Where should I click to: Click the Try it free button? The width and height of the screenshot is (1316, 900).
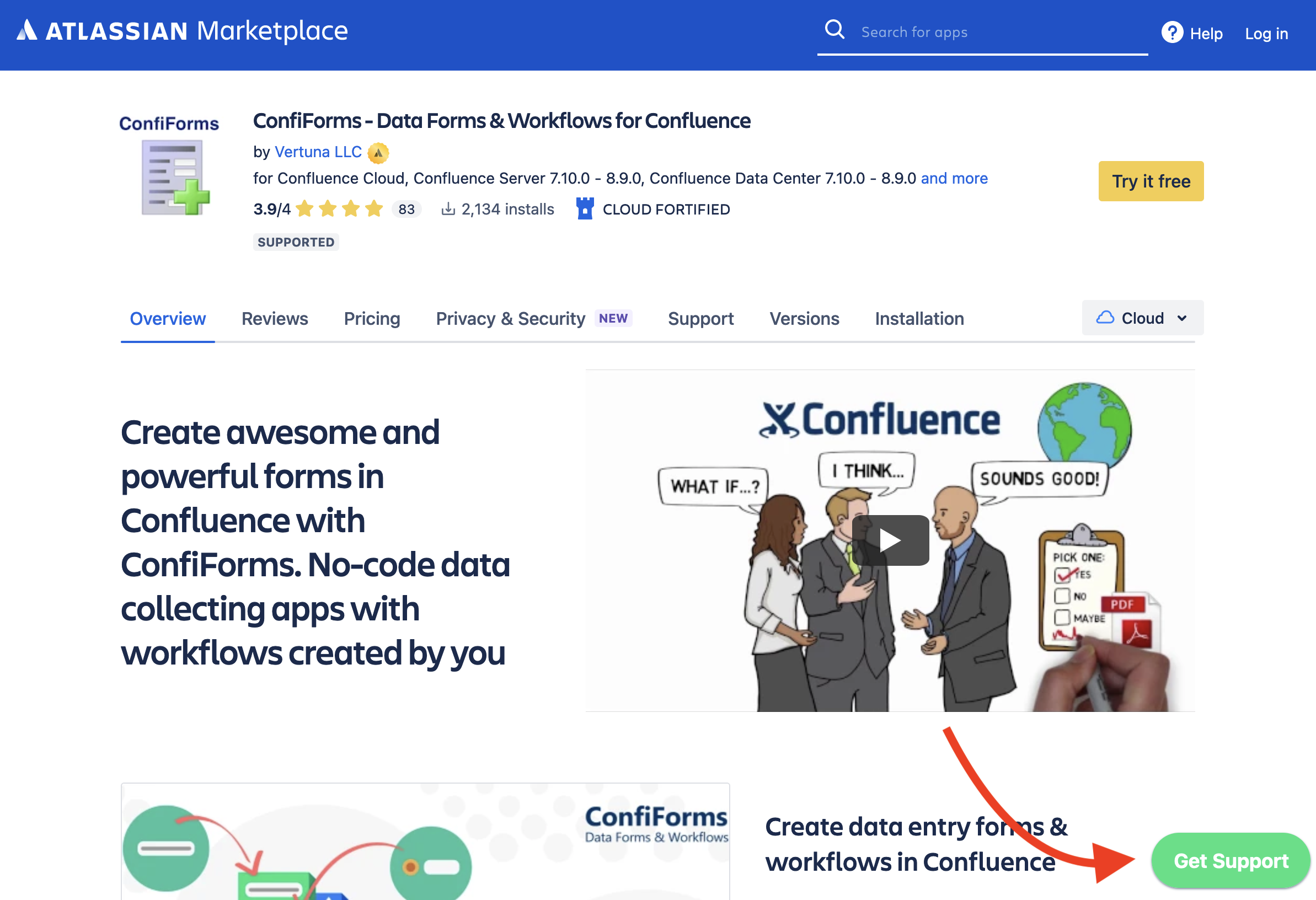1151,181
